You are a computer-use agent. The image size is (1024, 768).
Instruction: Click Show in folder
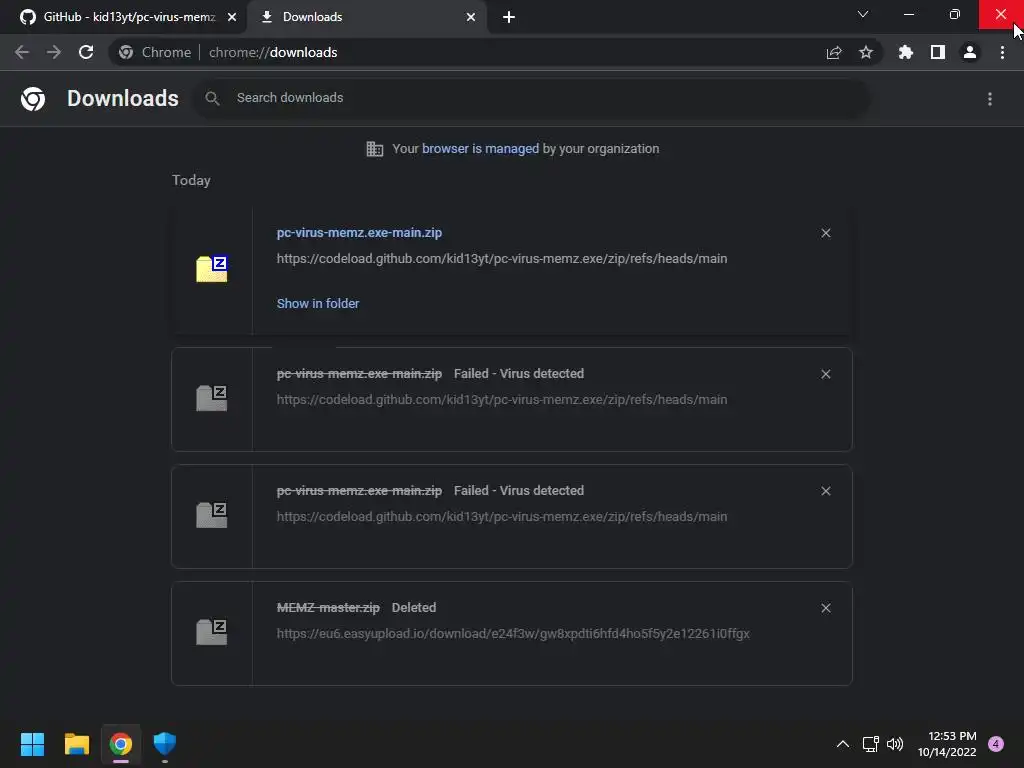pyautogui.click(x=318, y=304)
